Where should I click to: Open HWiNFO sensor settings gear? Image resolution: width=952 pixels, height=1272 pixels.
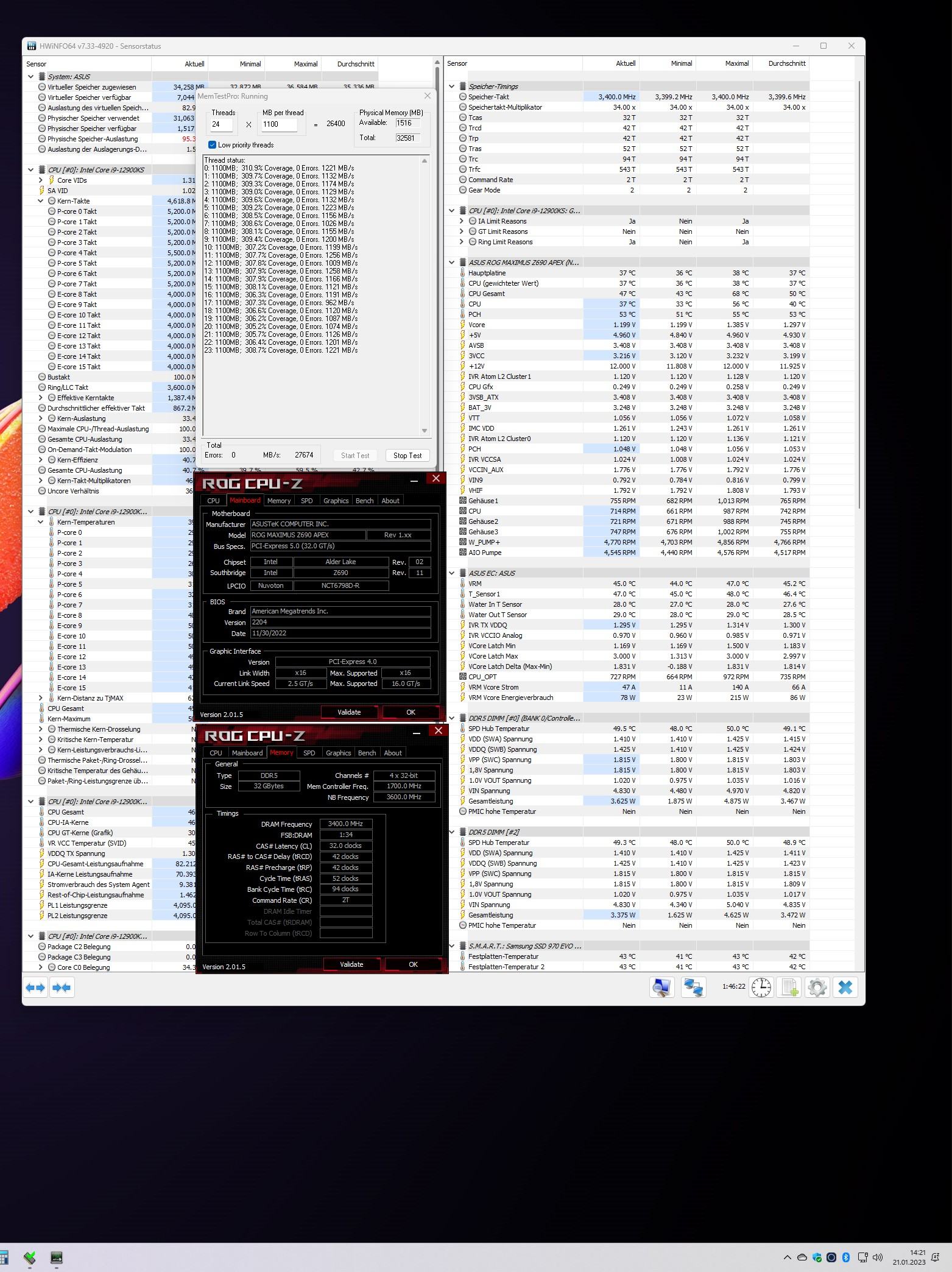click(x=817, y=988)
